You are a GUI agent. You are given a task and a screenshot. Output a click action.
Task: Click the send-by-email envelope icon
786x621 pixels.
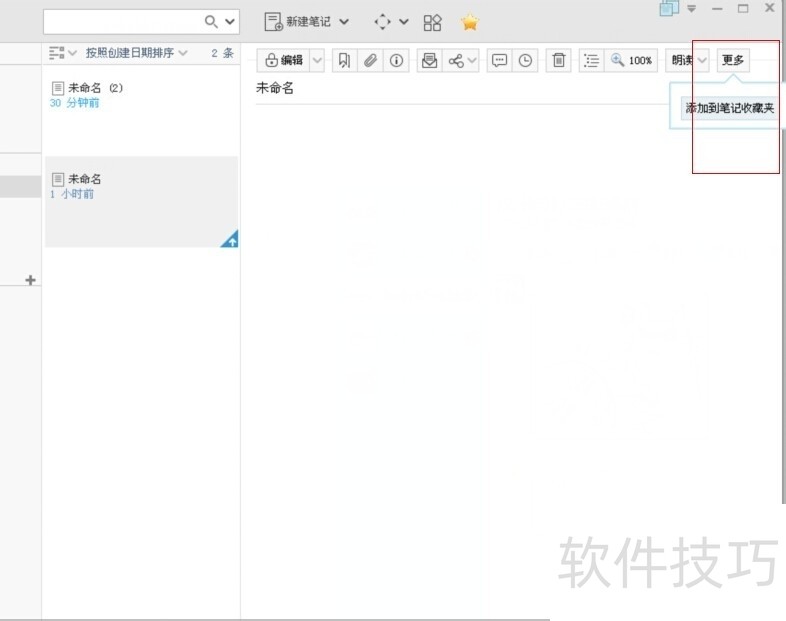tap(430, 61)
